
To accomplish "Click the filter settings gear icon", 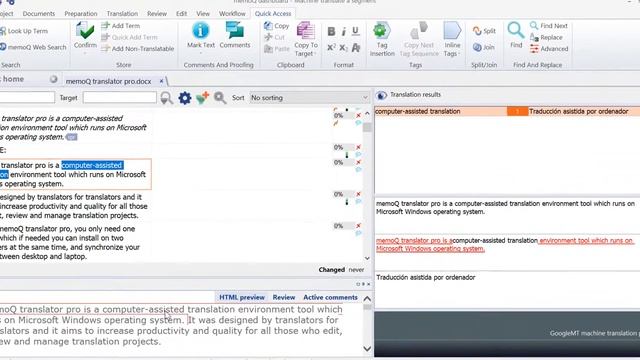I will [x=184, y=98].
